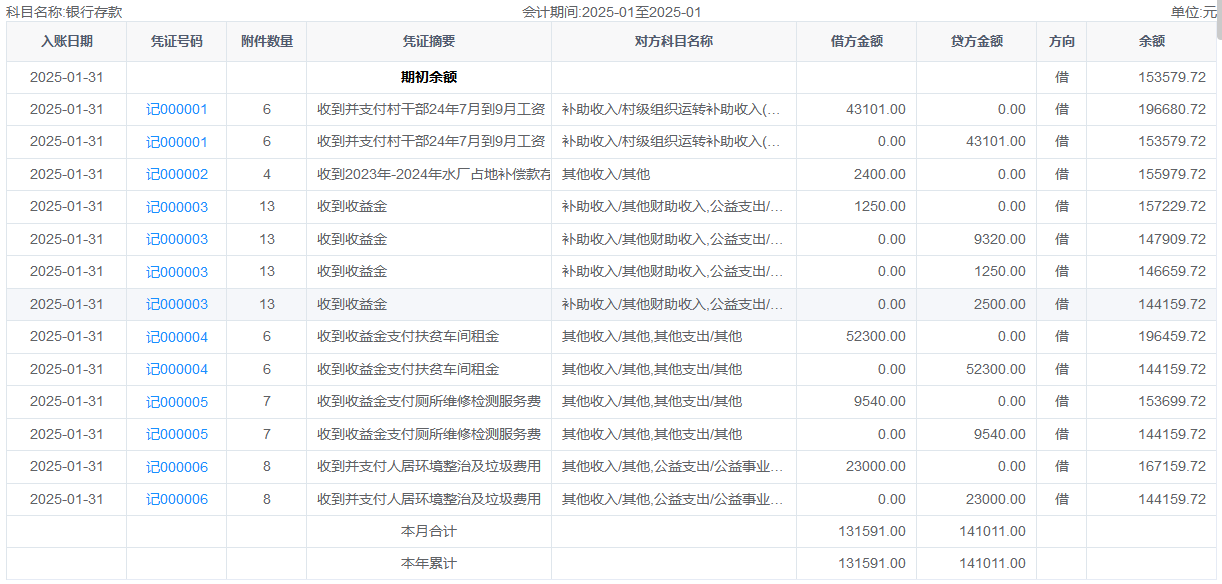Open 记000004 link in the 52300.00 debit row
The image size is (1222, 584).
(x=177, y=337)
